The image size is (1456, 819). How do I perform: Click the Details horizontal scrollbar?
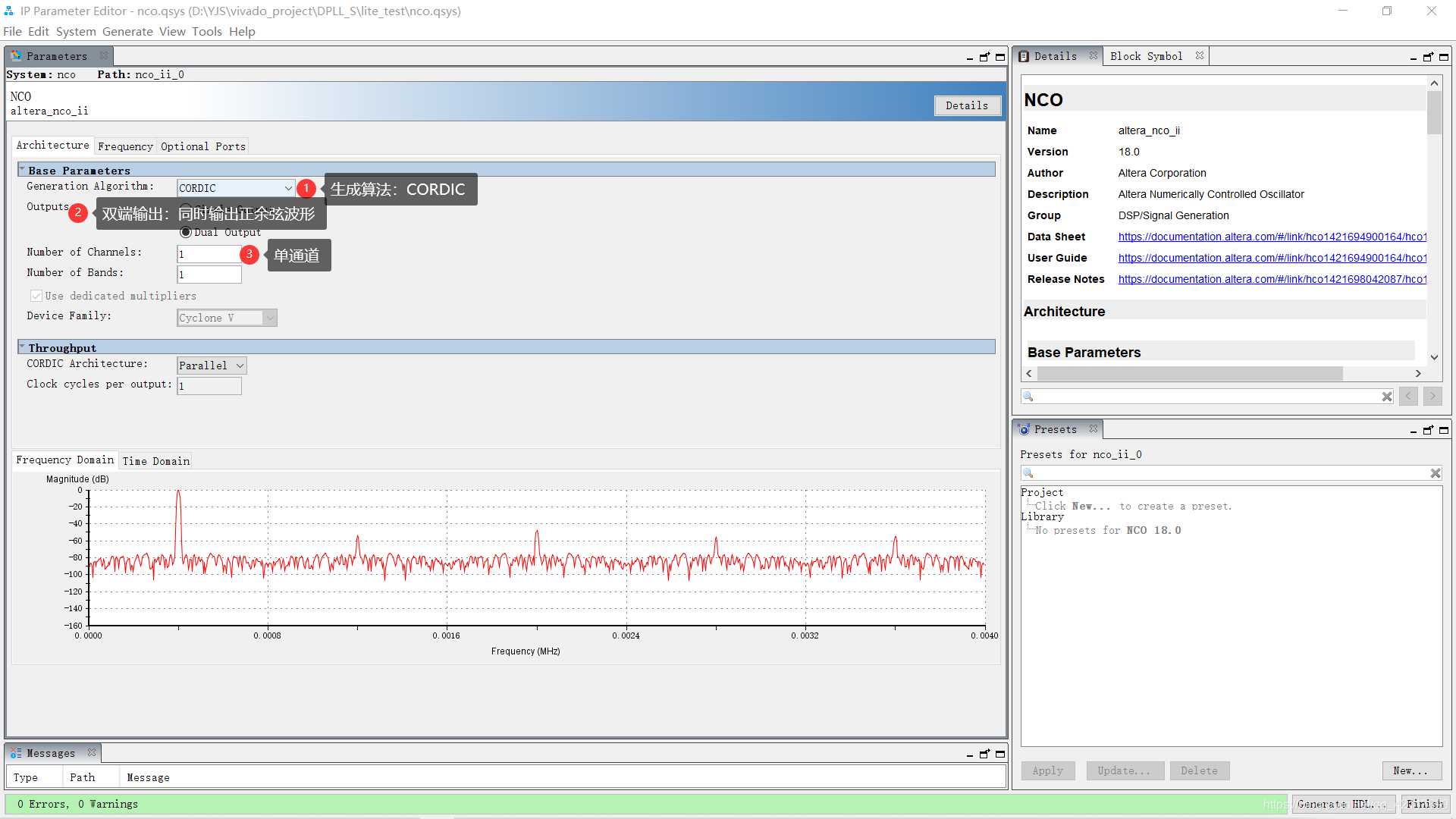pos(1189,374)
